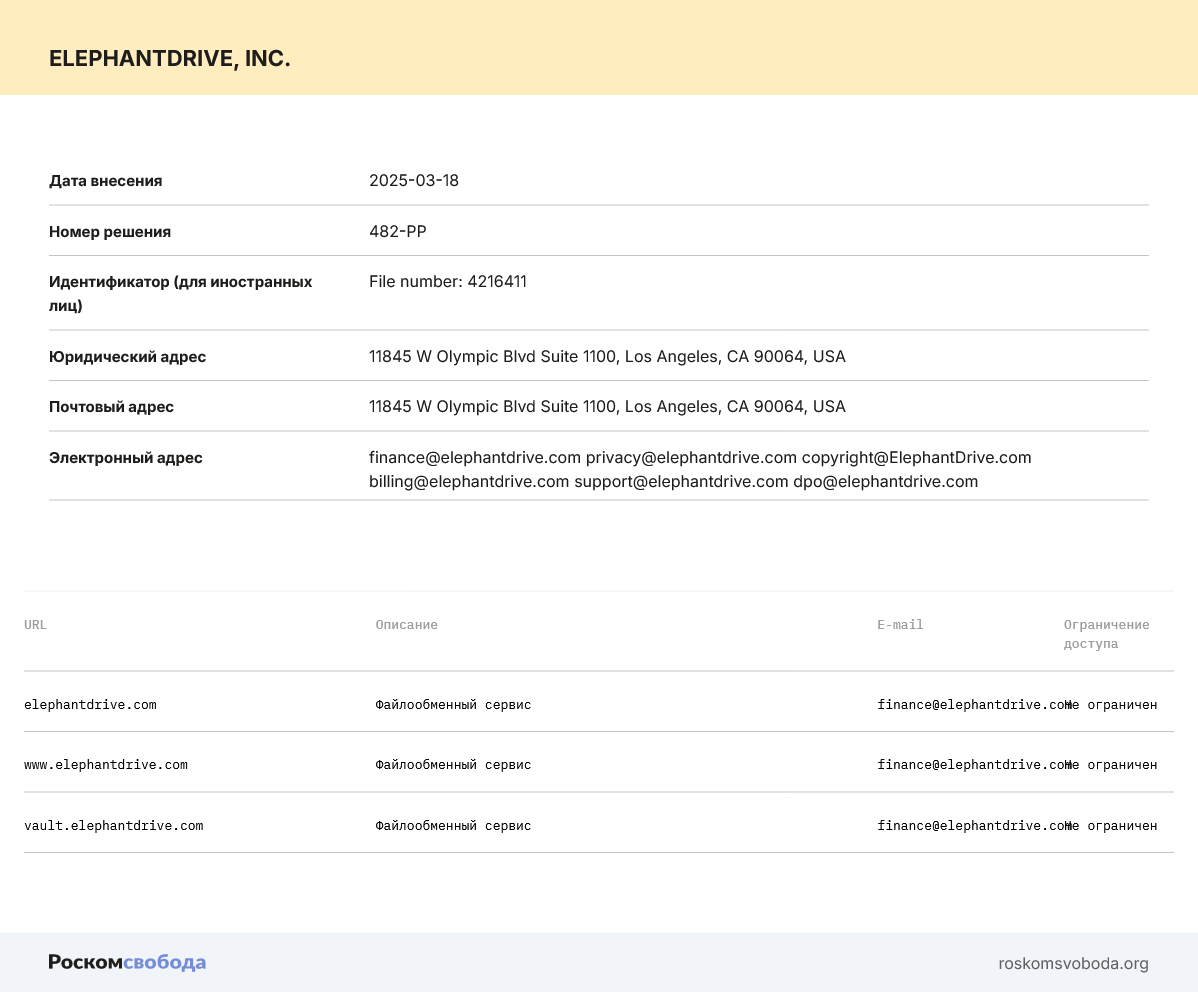The height and width of the screenshot is (992, 1198).
Task: Click the vault.elephantdrive.com URL cell
Action: coord(114,825)
